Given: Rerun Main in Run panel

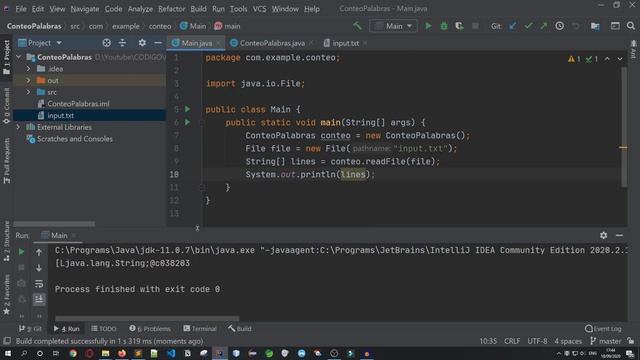Looking at the screenshot, I should [21, 252].
